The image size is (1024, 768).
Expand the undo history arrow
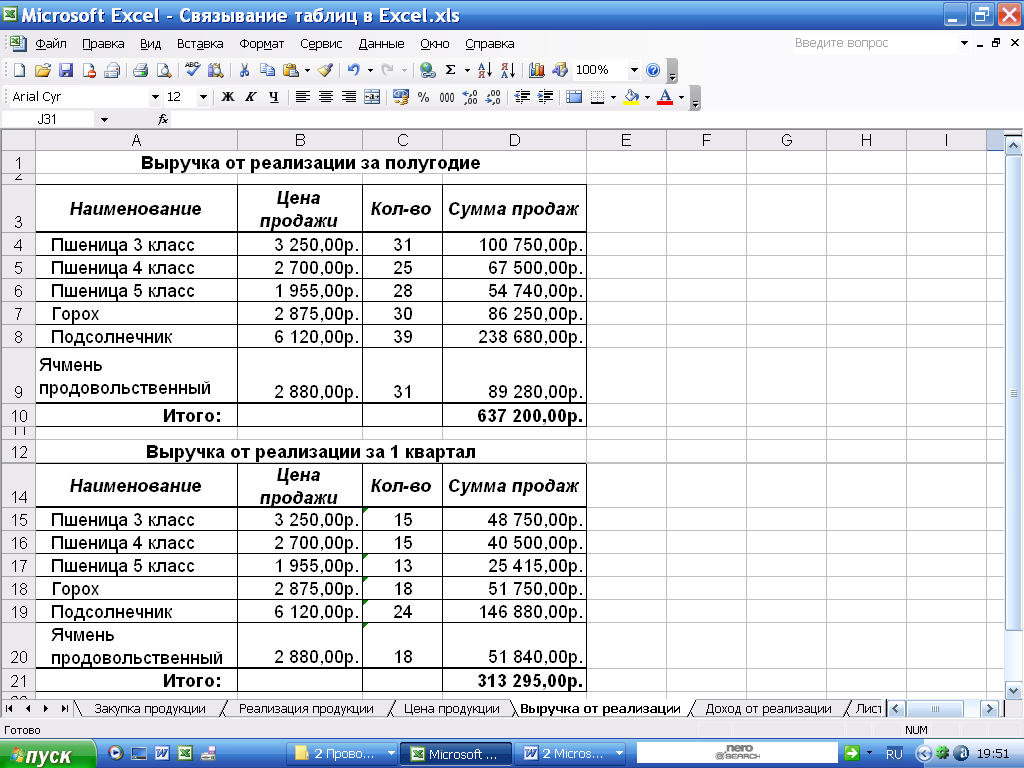click(370, 70)
